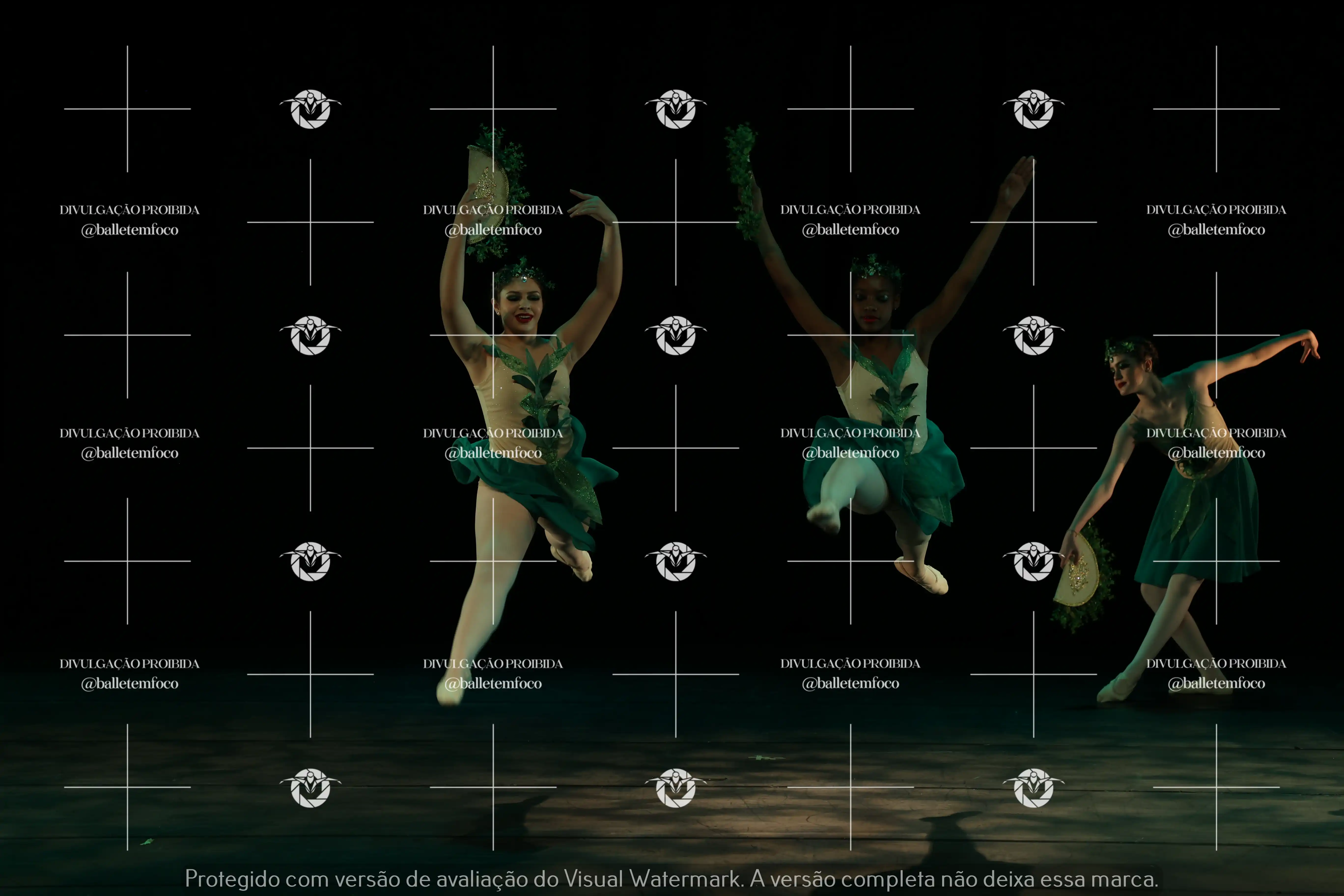Click the logo above the center dancer's raised right hand
The height and width of the screenshot is (896, 1344).
1033,109
